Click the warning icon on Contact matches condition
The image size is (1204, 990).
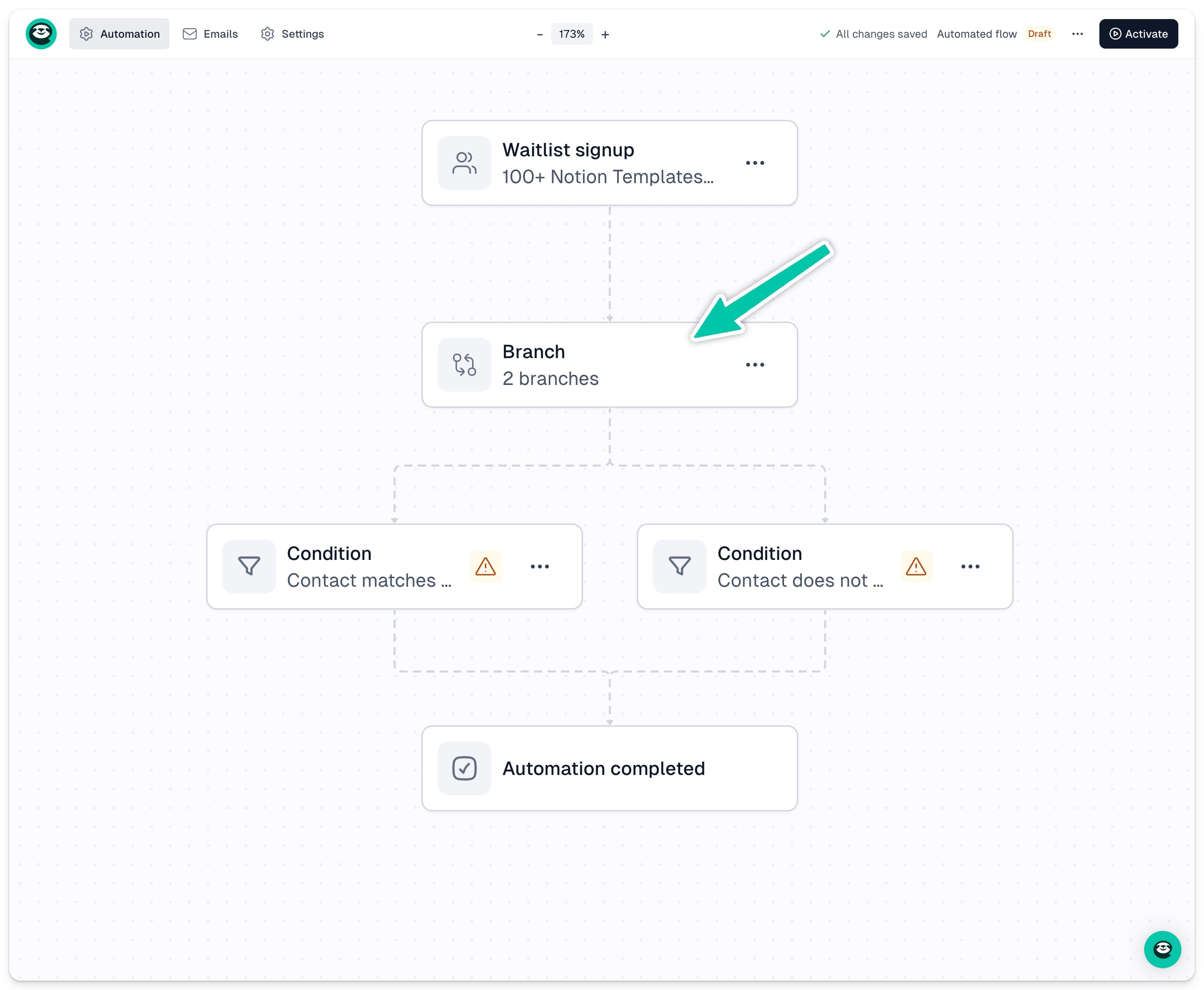click(485, 566)
